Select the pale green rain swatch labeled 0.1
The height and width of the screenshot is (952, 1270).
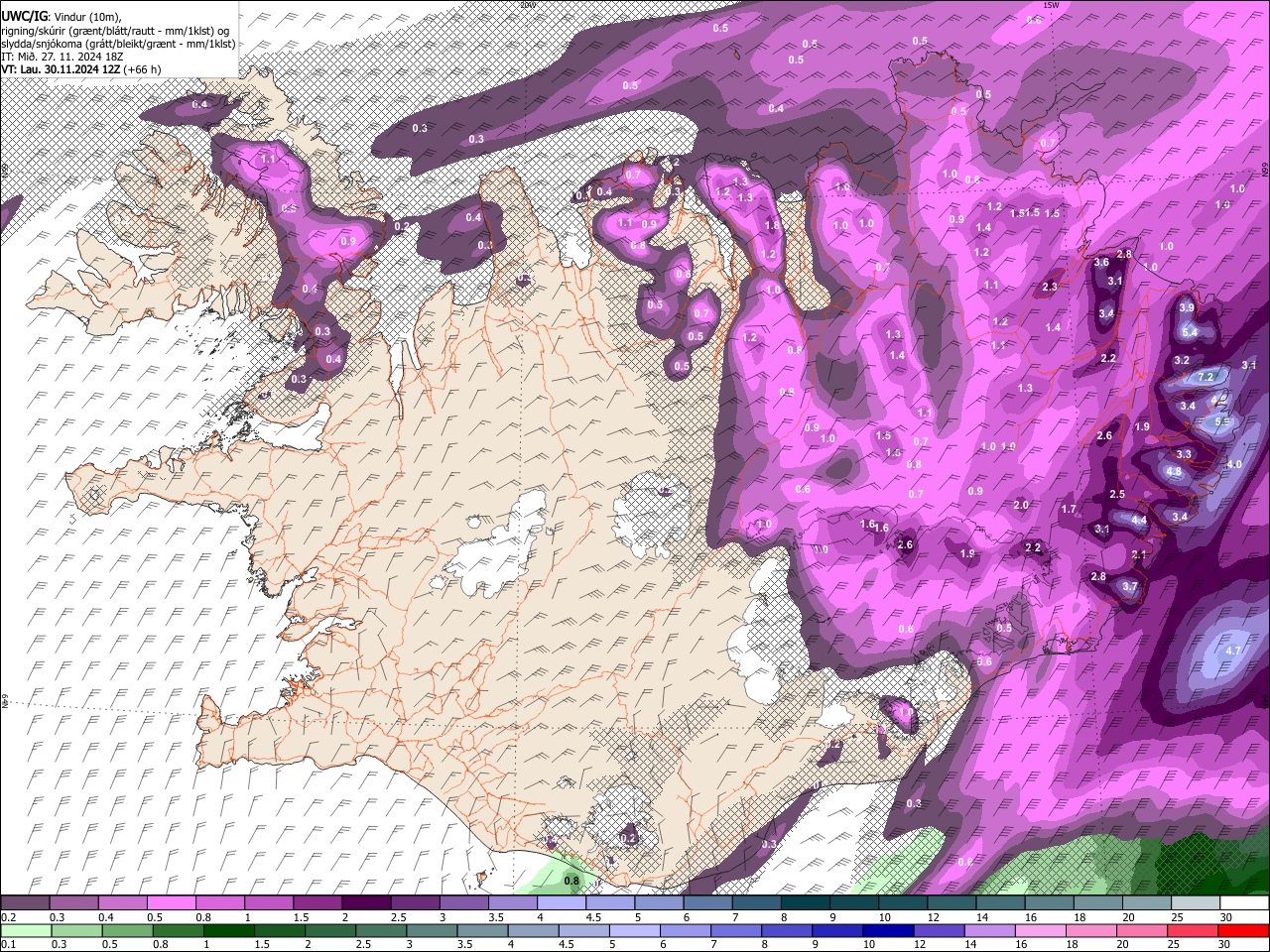pos(26,930)
